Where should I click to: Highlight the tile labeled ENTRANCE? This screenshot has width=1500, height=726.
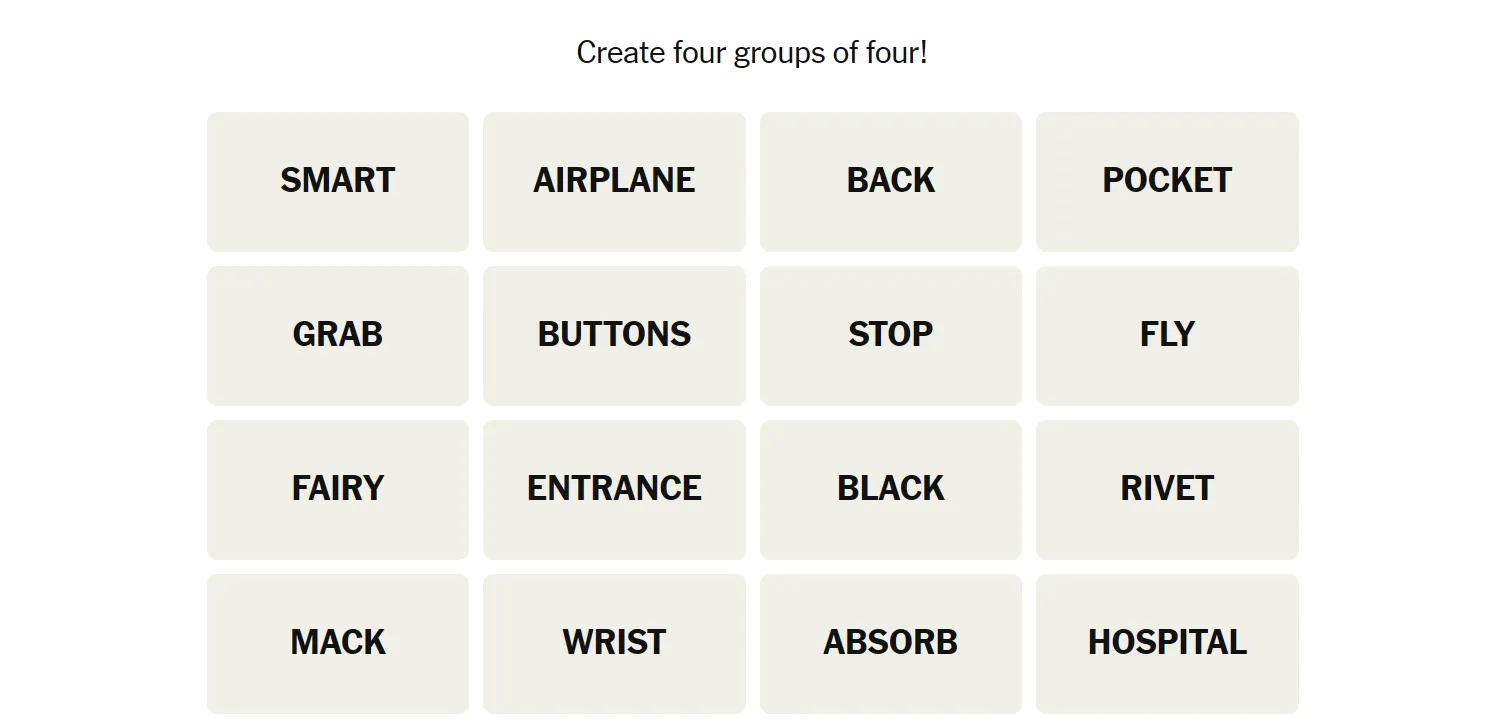point(614,489)
